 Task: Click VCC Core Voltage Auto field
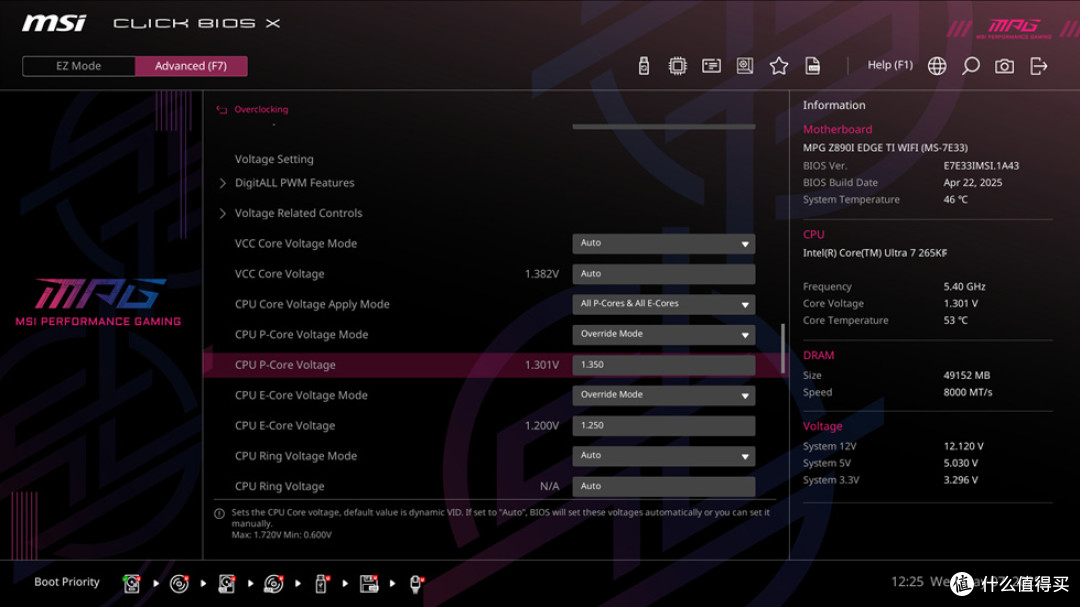[663, 274]
